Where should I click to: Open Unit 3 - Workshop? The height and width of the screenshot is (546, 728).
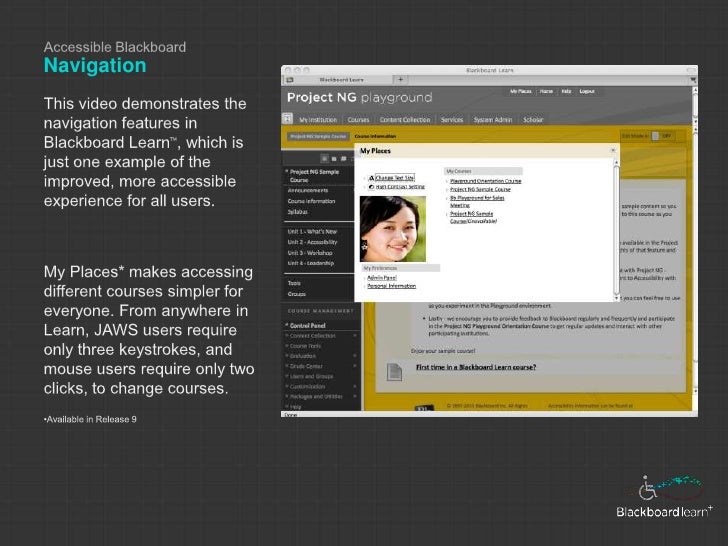click(x=310, y=253)
